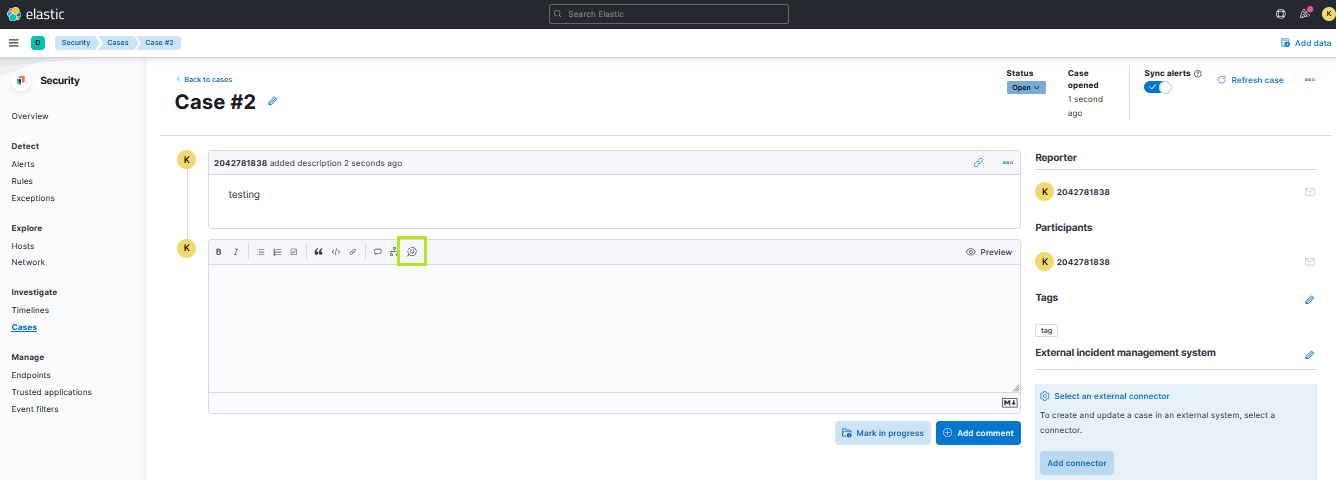Insert tooltip using speech bubble icon
This screenshot has height=480, width=1336.
(378, 252)
